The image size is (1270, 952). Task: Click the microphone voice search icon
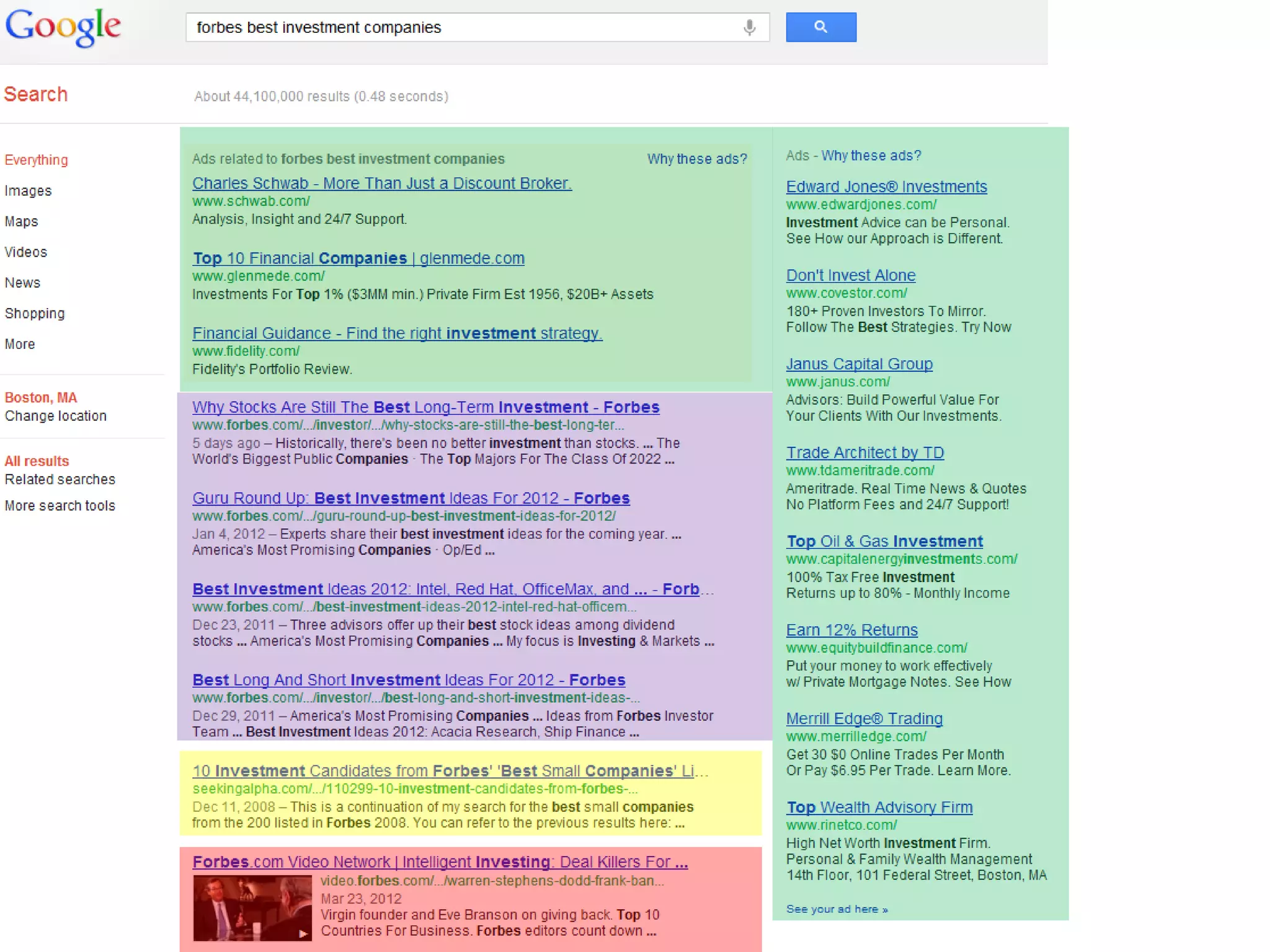[x=749, y=27]
